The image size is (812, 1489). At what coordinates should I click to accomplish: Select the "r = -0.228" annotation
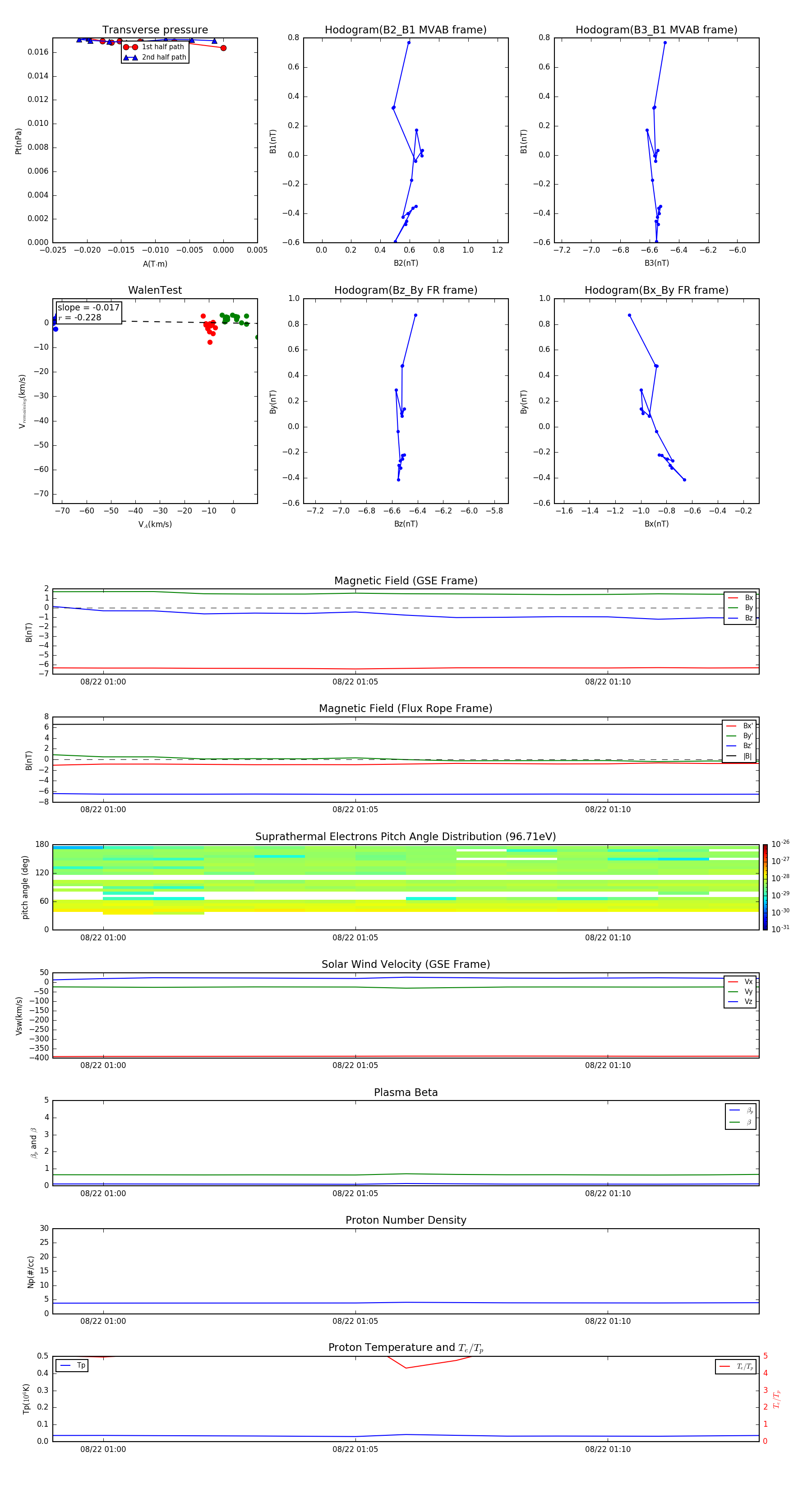click(80, 318)
